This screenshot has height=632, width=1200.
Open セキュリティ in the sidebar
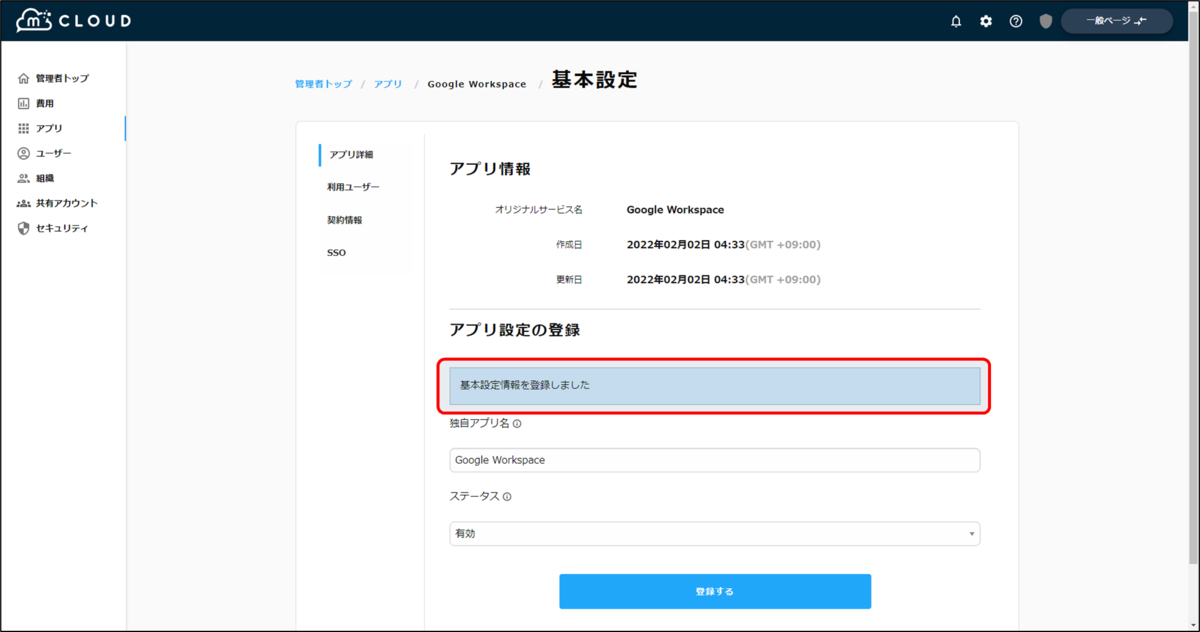point(62,228)
